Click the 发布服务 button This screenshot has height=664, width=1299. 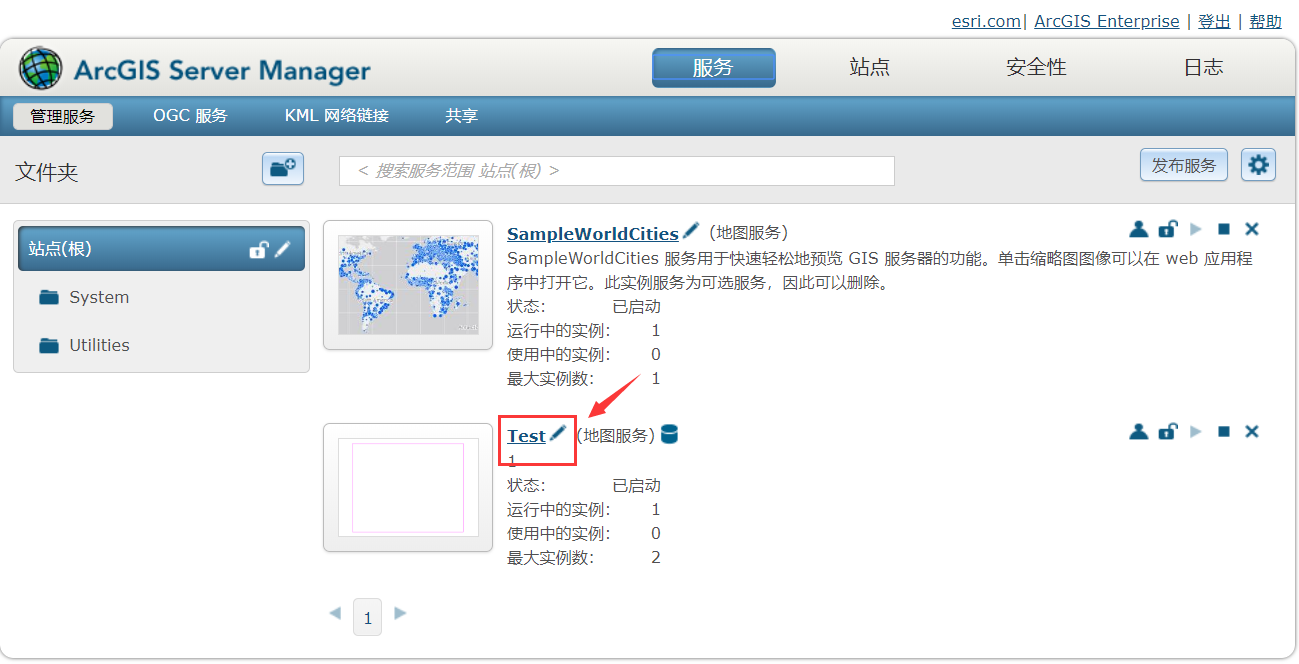[1184, 165]
